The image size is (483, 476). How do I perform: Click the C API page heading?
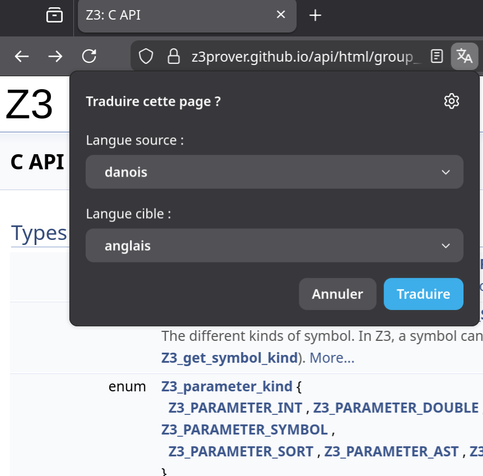(x=37, y=162)
